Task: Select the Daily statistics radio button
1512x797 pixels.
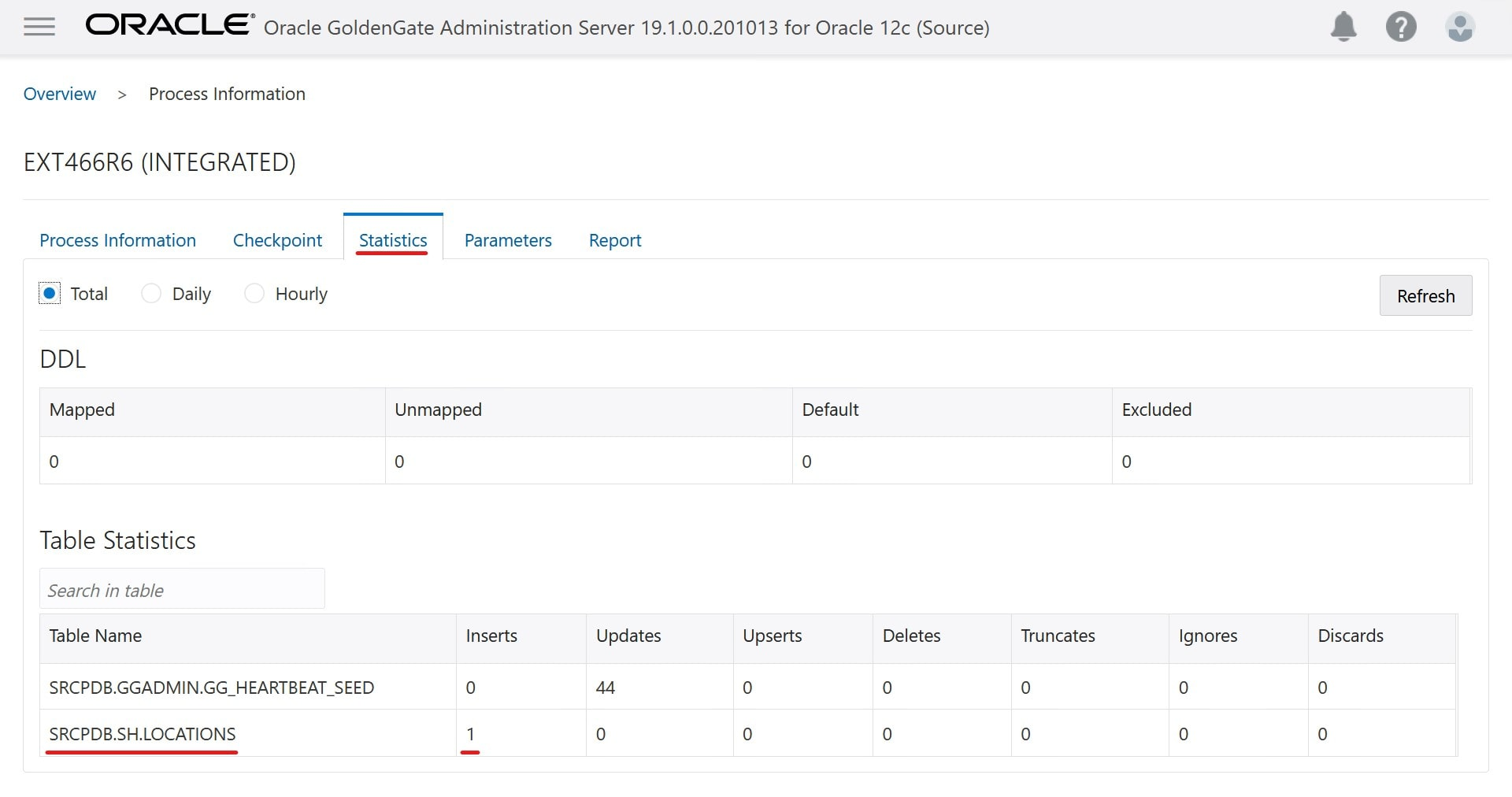Action: click(x=151, y=294)
